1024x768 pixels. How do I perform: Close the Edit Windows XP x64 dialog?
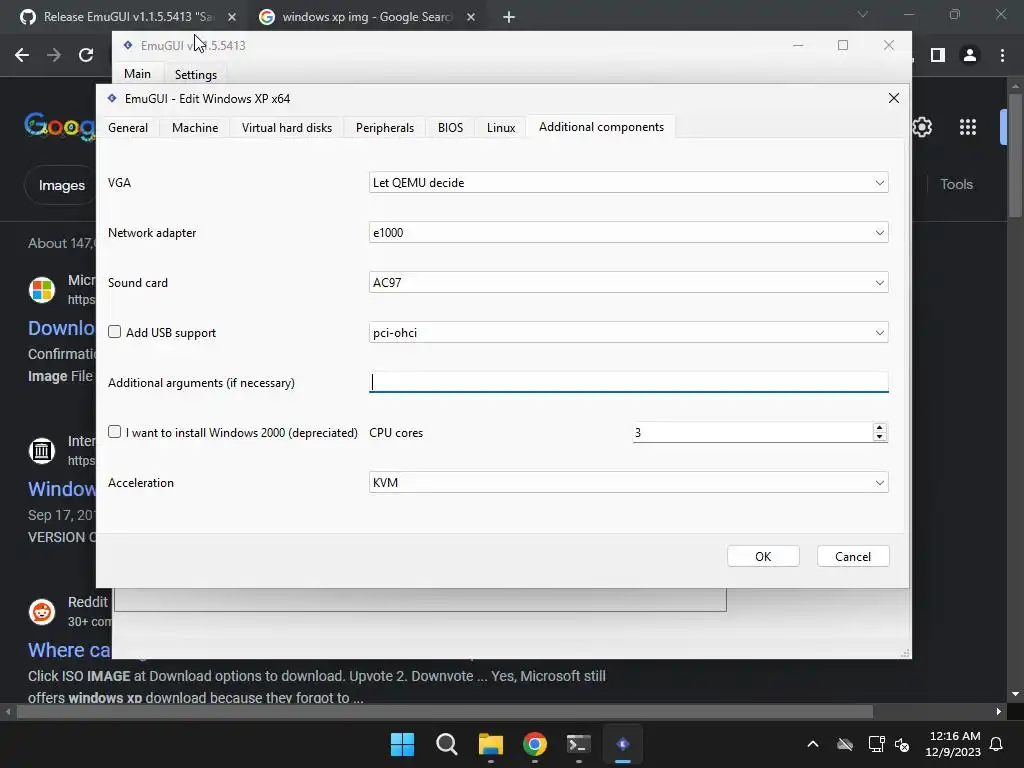point(893,98)
